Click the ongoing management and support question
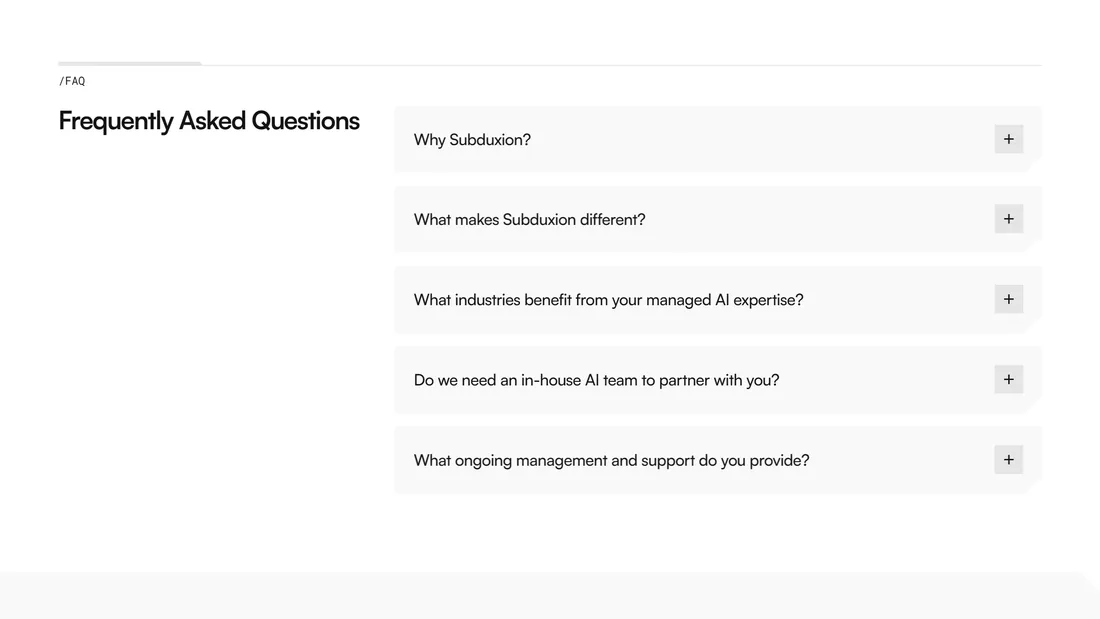This screenshot has height=619, width=1100. point(611,460)
